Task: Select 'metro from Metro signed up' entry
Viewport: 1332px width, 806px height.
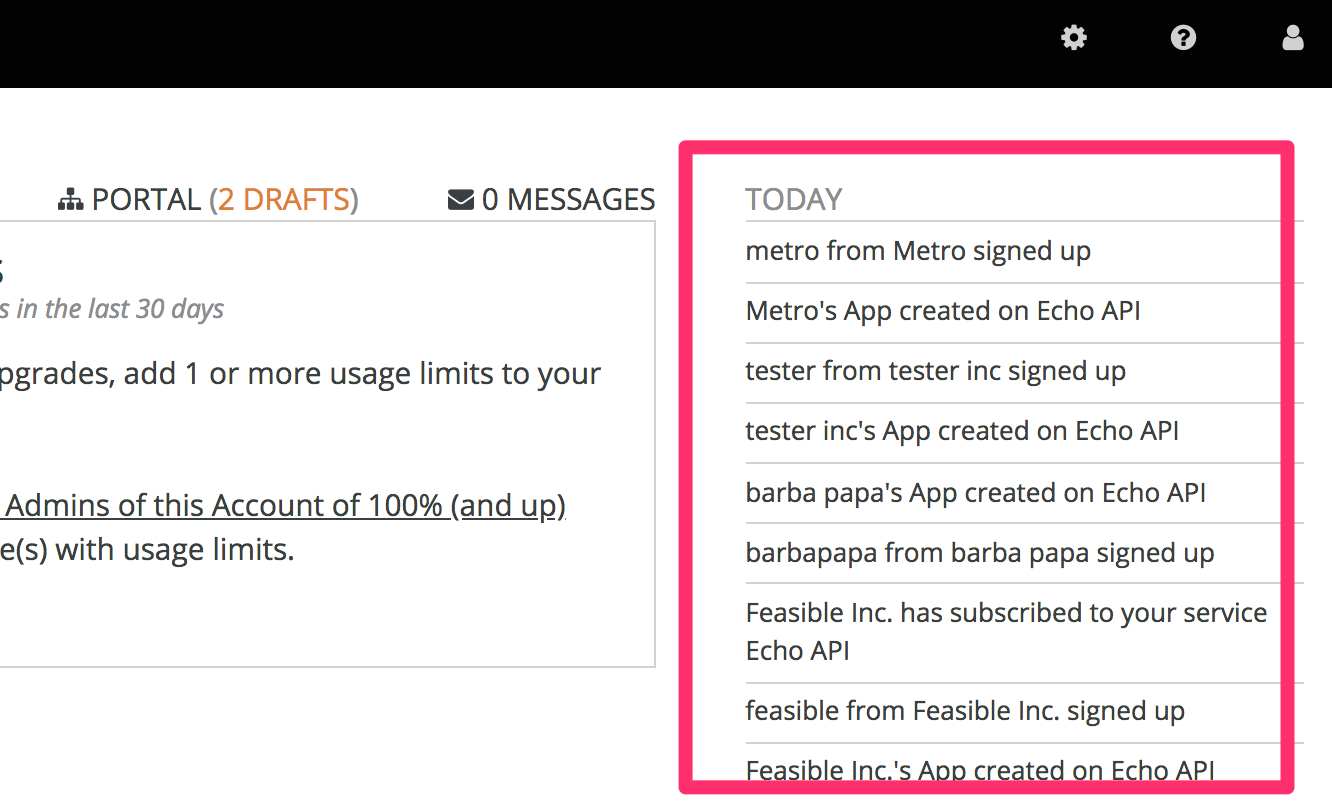Action: point(918,251)
